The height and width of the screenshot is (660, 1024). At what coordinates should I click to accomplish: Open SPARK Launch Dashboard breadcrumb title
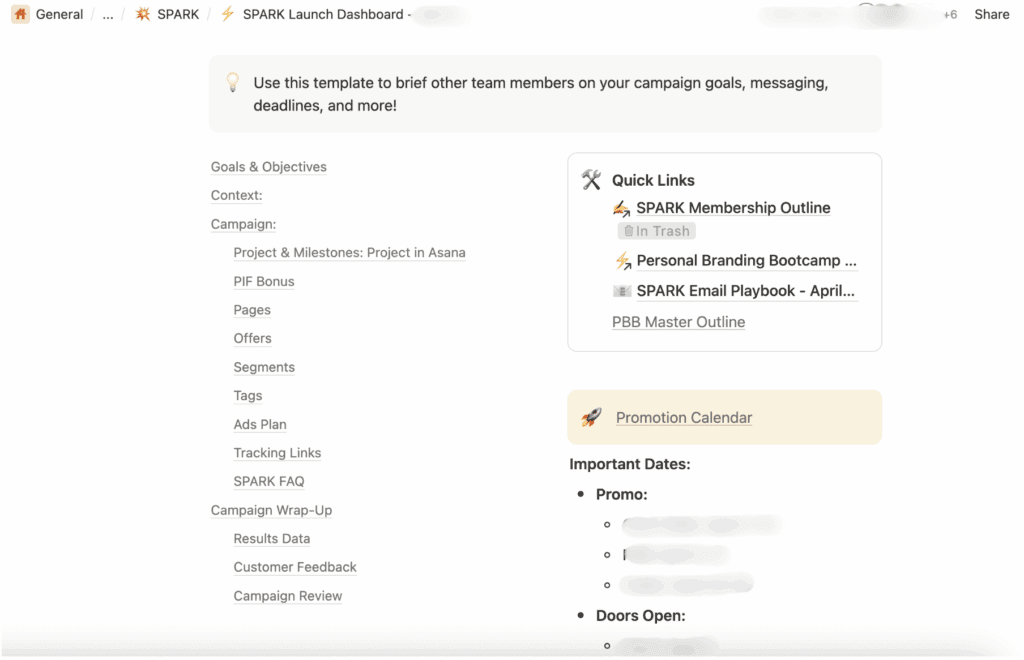[x=323, y=14]
